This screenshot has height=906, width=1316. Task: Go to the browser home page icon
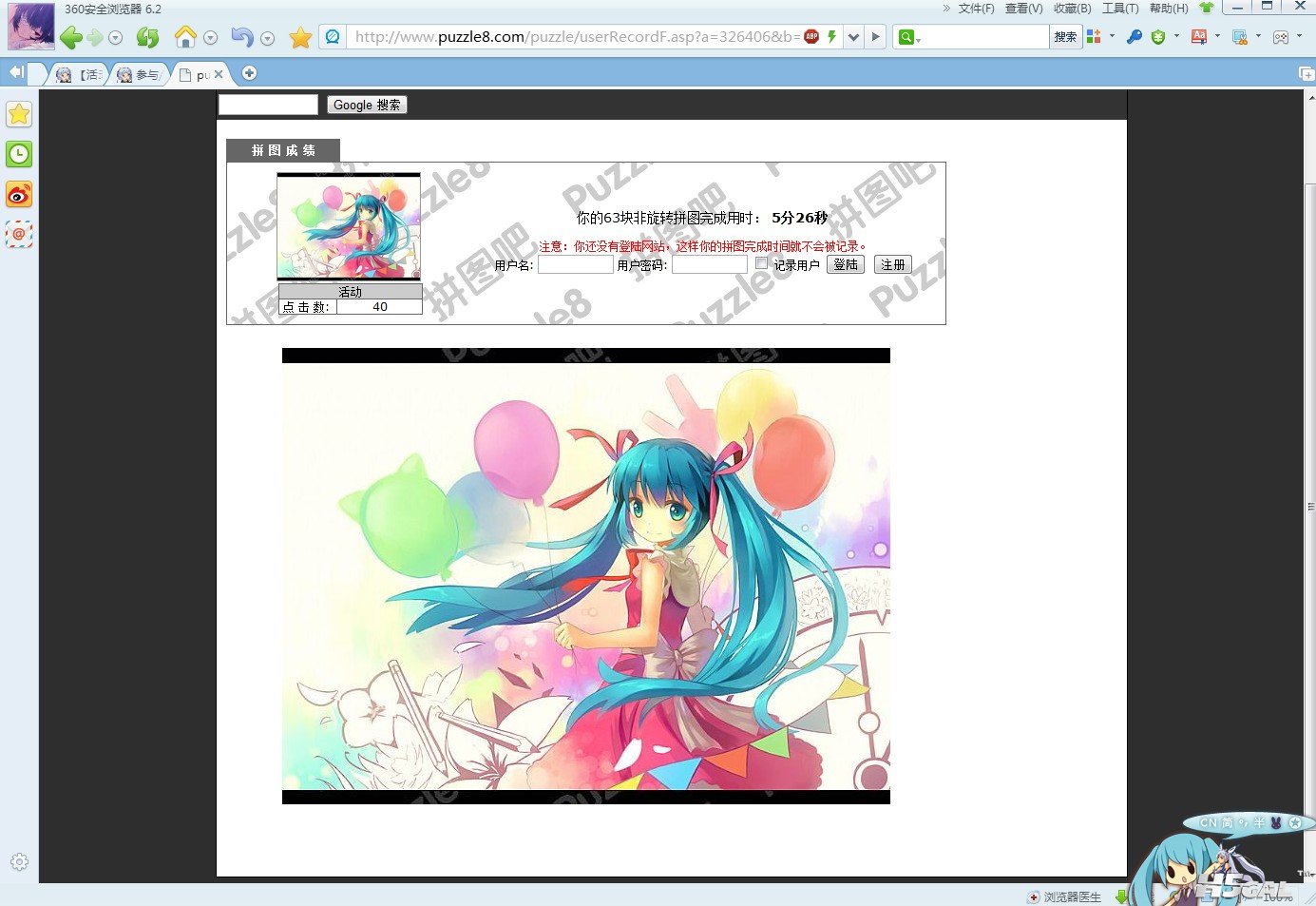[185, 37]
